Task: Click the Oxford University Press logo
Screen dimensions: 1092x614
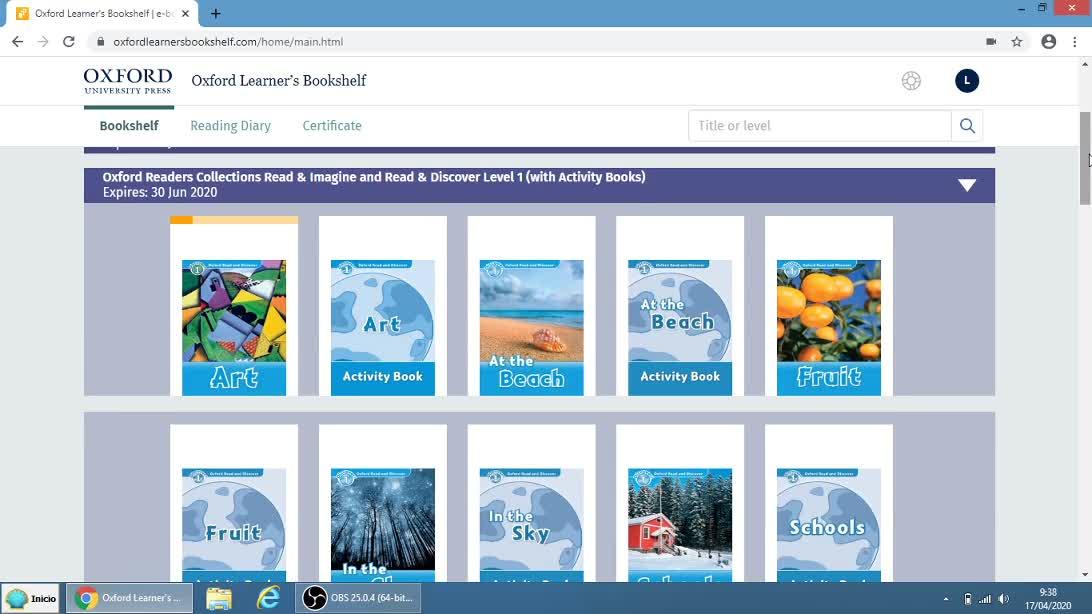Action: 128,81
